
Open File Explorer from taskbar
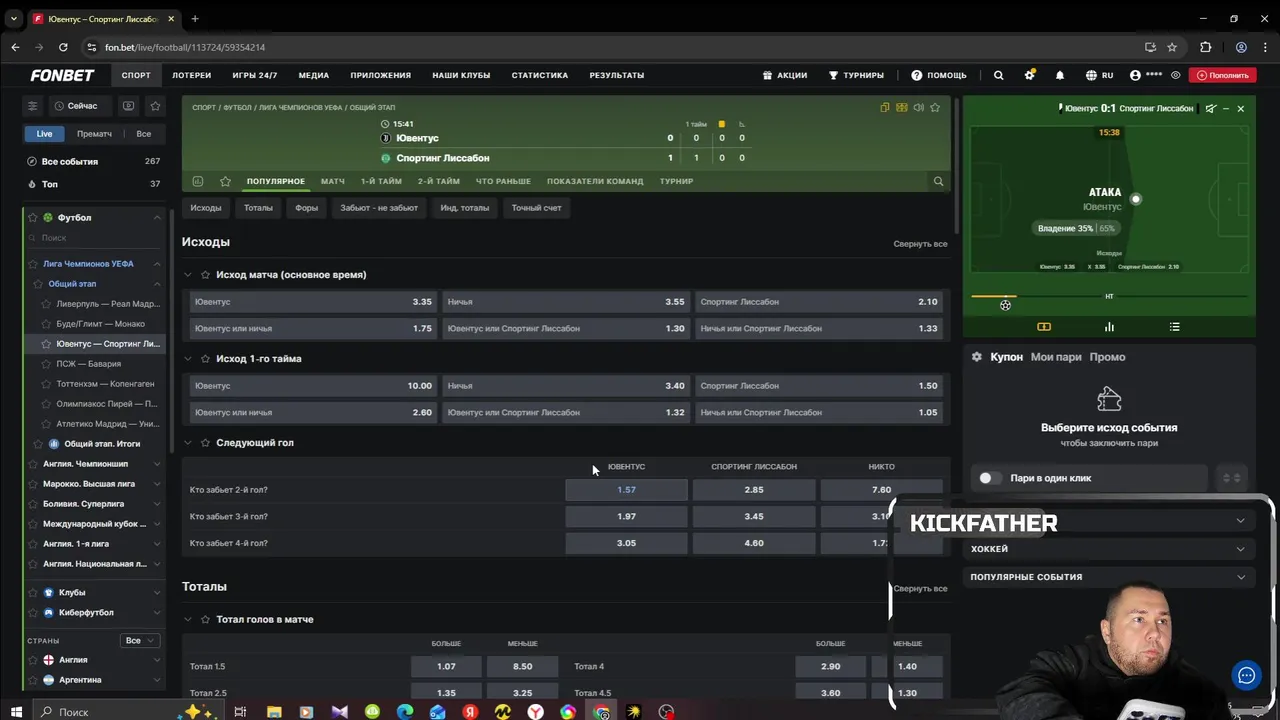274,712
